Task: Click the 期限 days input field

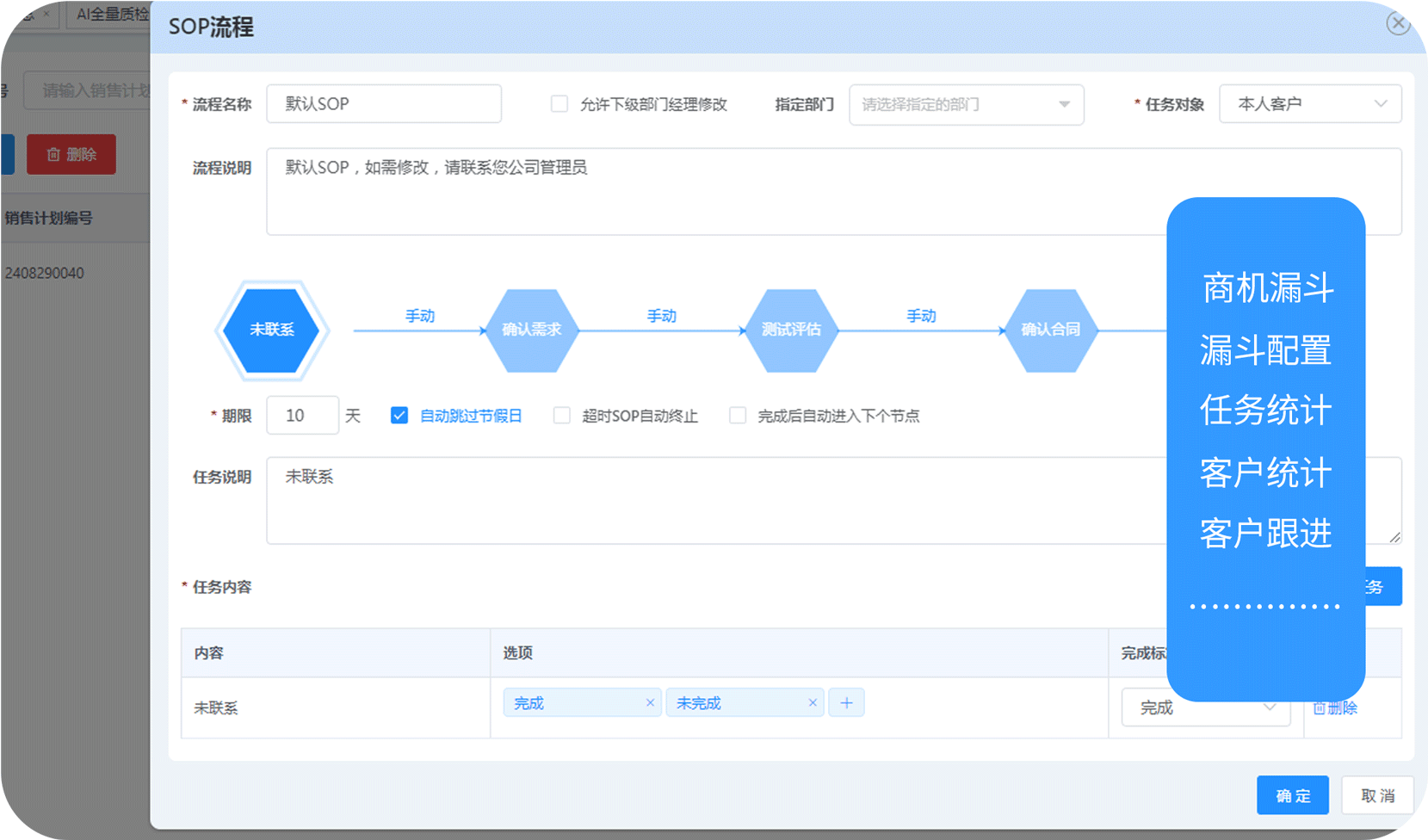Action: (302, 416)
